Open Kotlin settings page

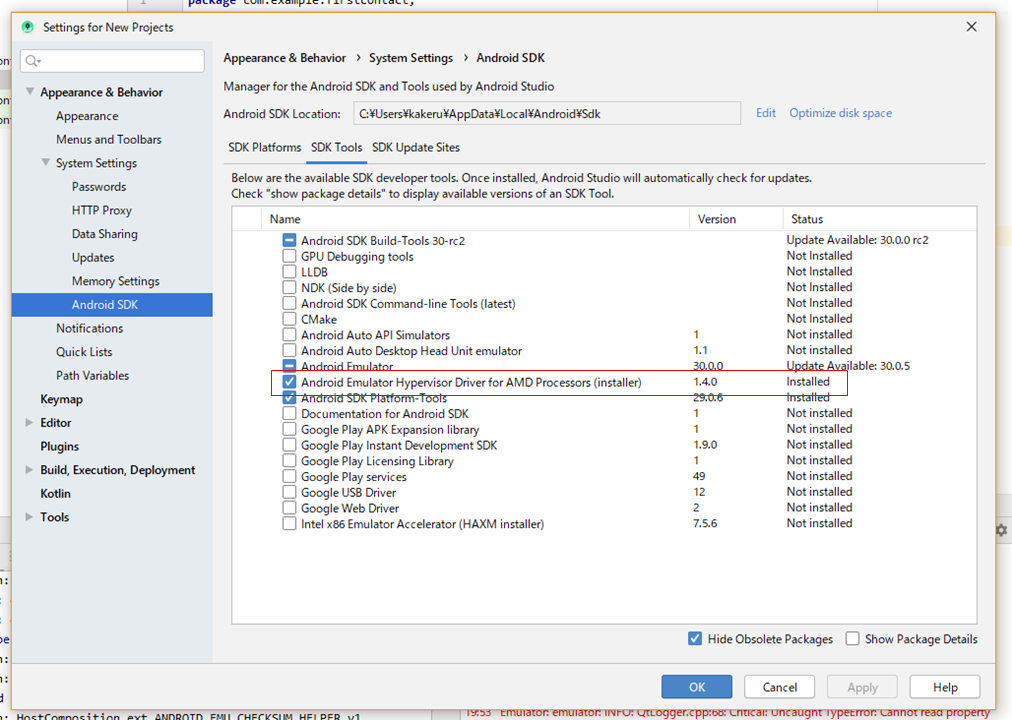tap(56, 494)
